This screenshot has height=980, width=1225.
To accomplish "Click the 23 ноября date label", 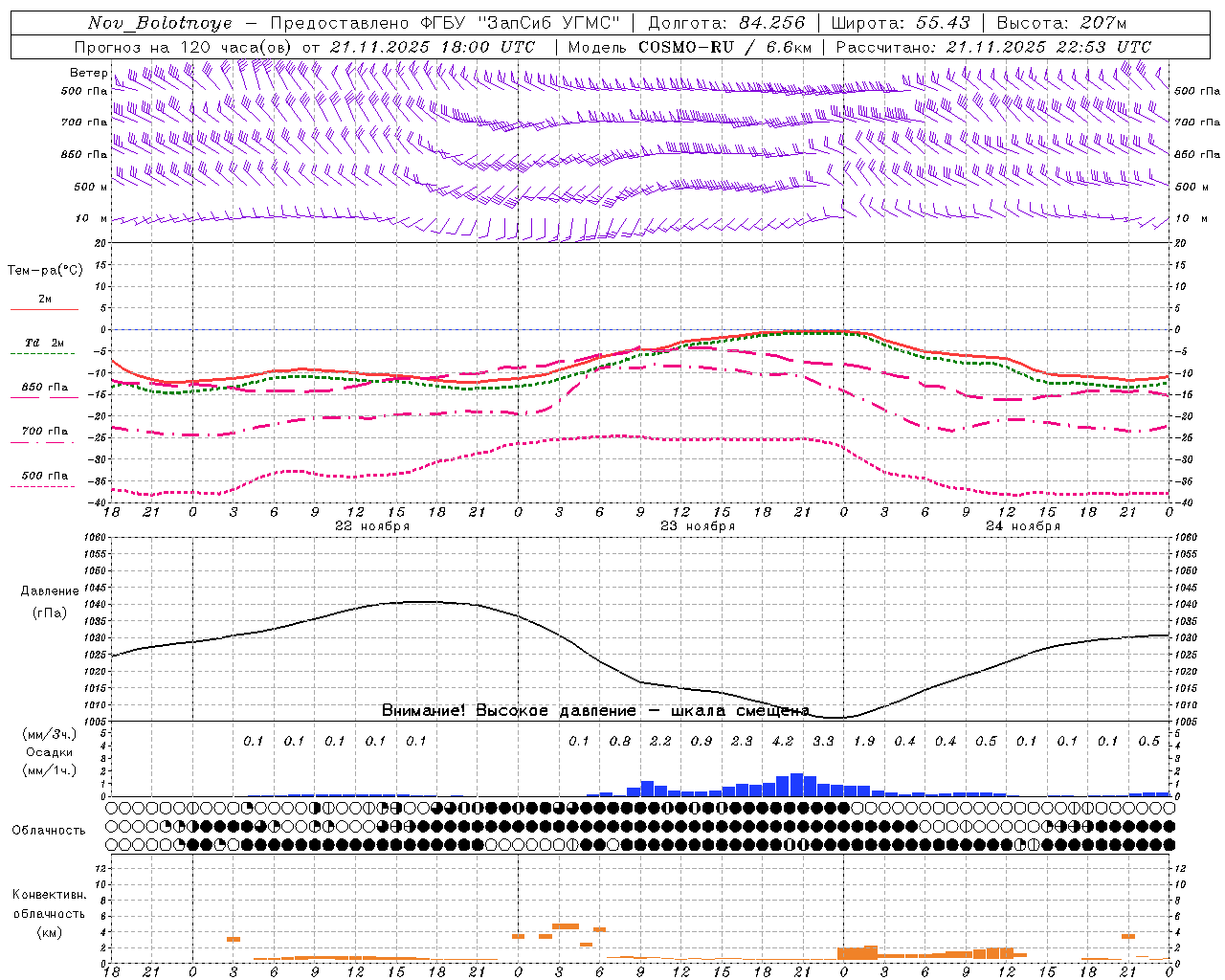I will pyautogui.click(x=698, y=526).
